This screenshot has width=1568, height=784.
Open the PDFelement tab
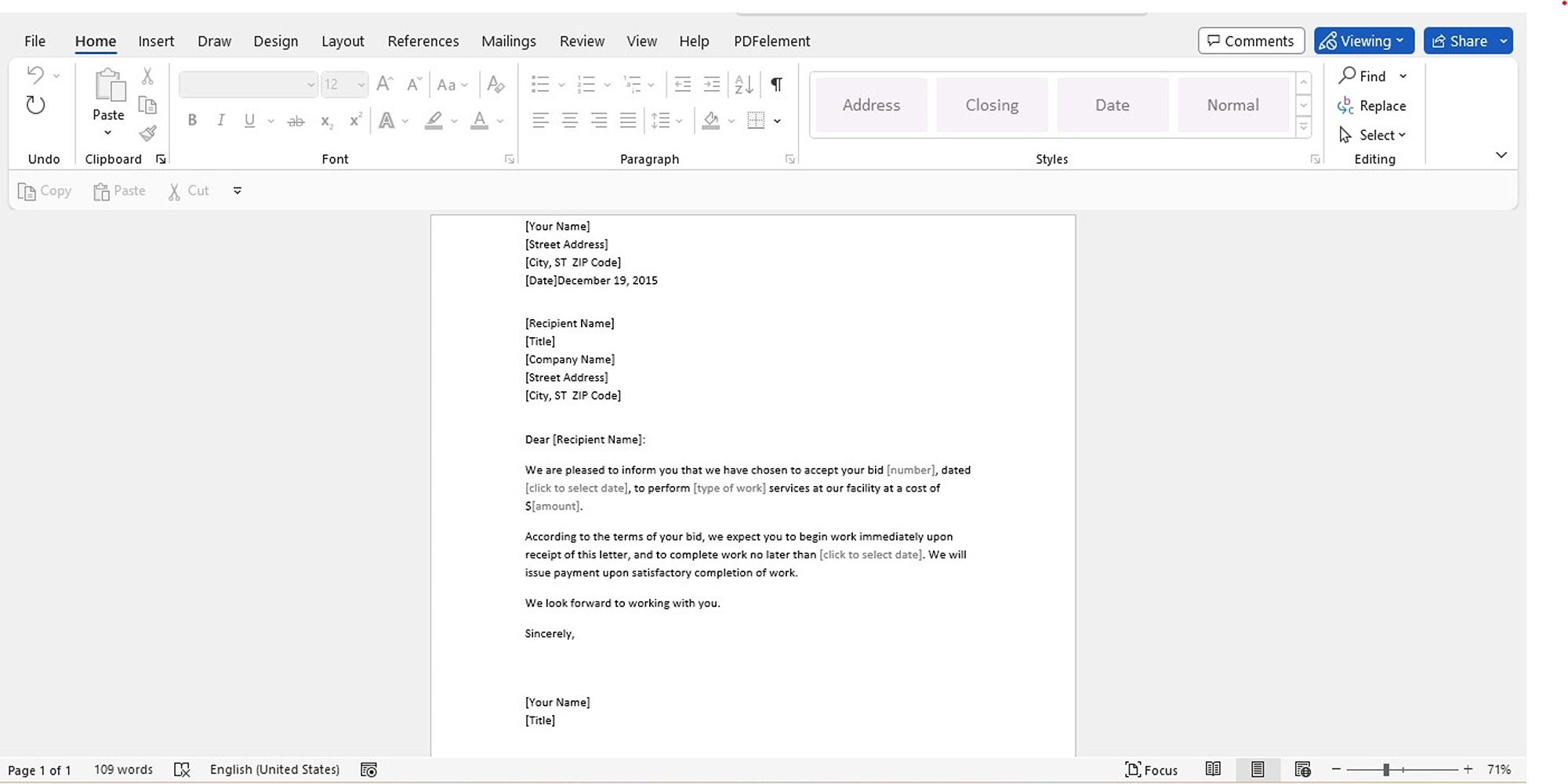(x=772, y=41)
